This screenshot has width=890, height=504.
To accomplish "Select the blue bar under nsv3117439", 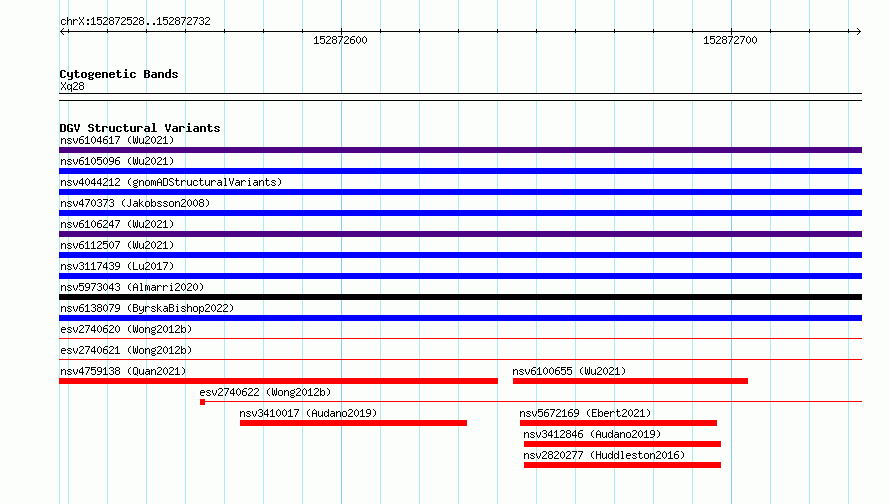I will [460, 276].
